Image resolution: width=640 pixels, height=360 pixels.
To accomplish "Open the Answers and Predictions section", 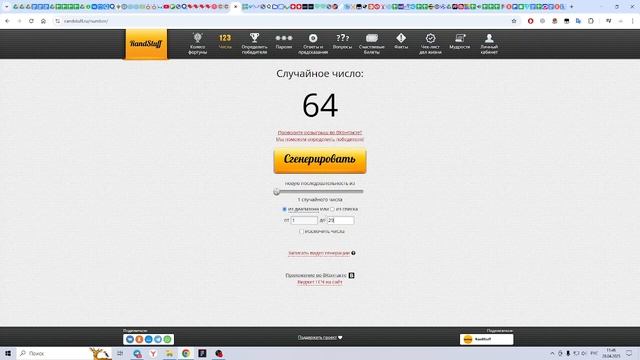I will point(313,44).
